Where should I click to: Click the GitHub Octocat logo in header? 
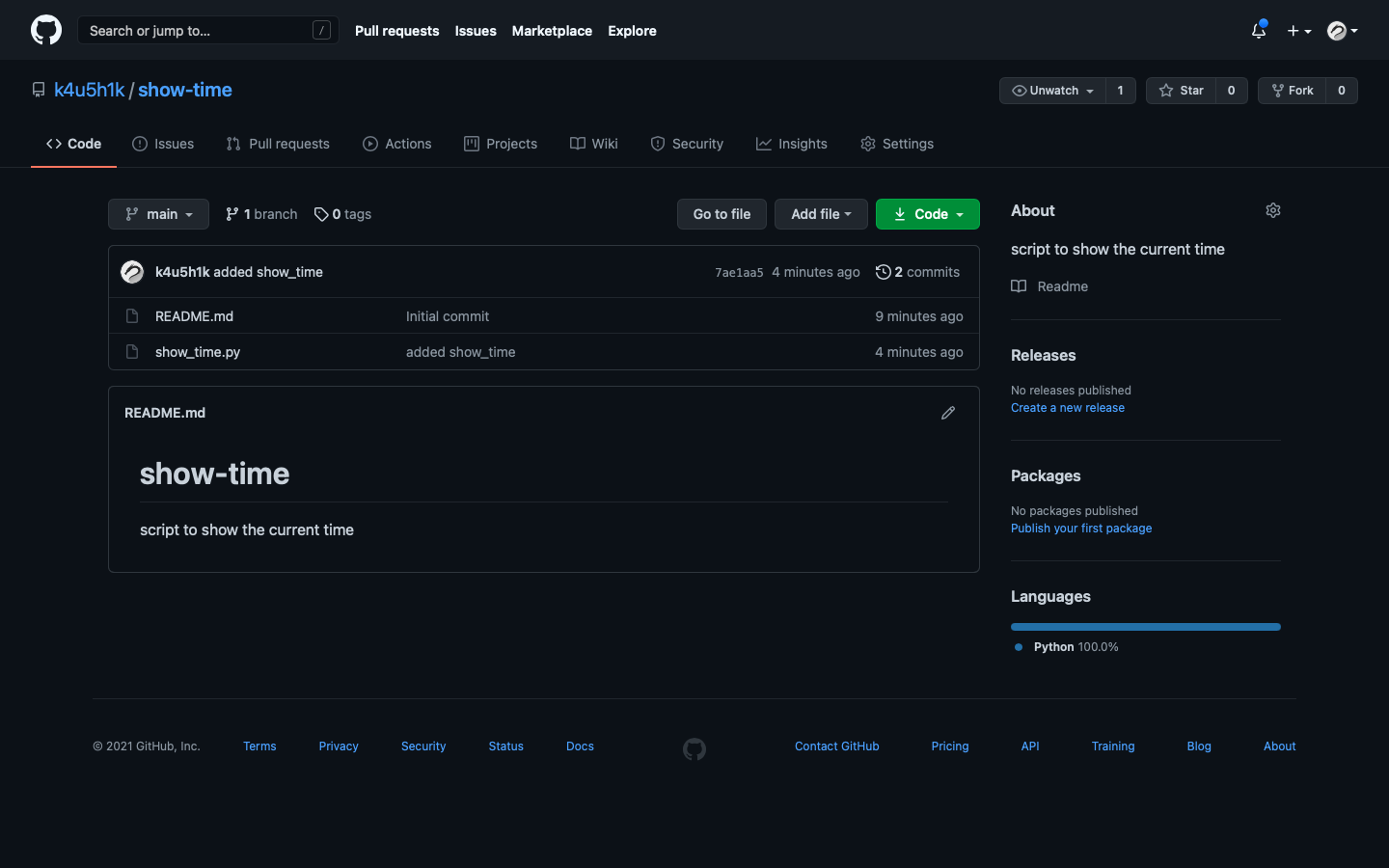tap(46, 30)
